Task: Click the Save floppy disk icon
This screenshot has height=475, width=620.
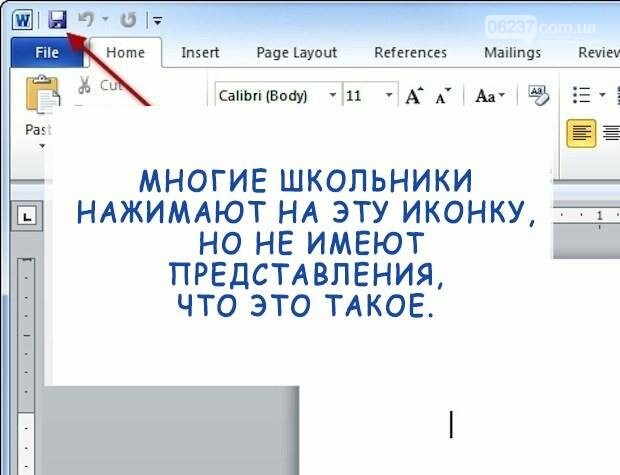Action: coord(58,19)
